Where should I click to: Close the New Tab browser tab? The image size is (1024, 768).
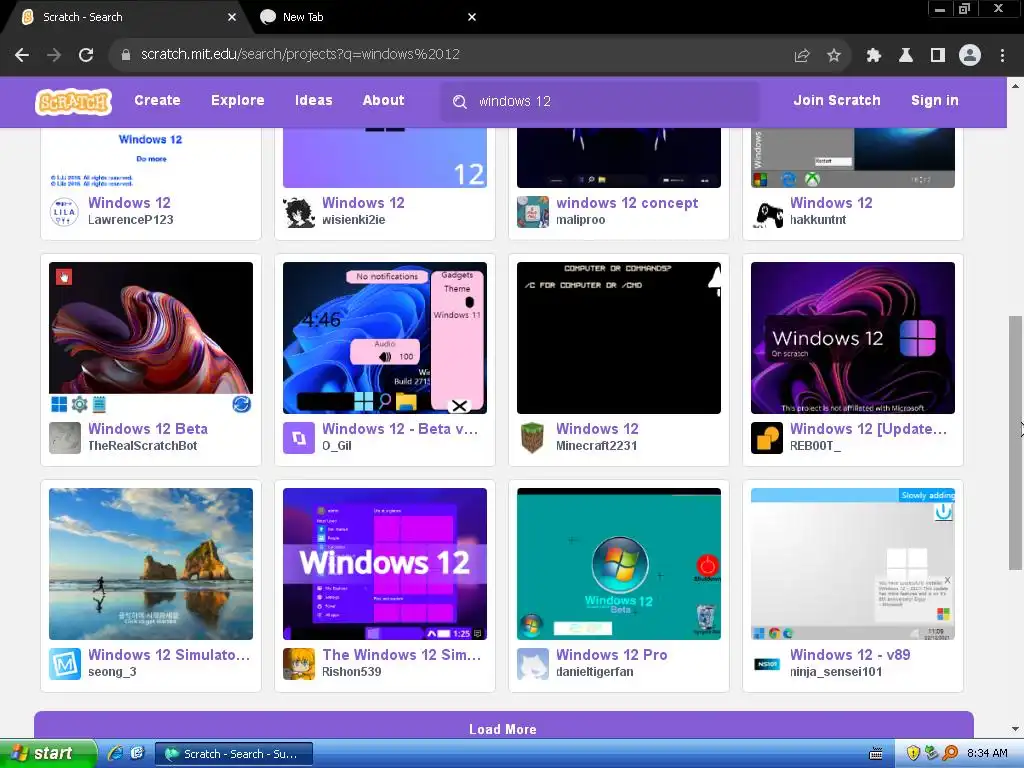(472, 17)
